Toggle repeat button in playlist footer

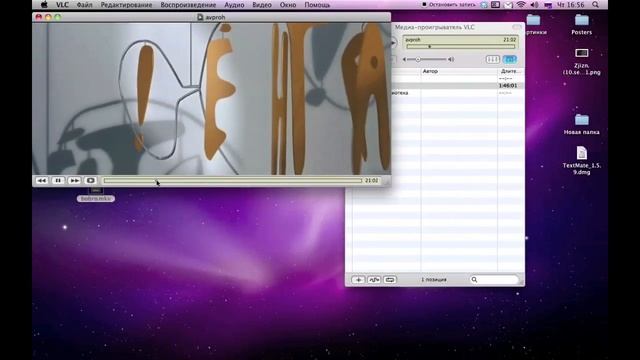390,280
